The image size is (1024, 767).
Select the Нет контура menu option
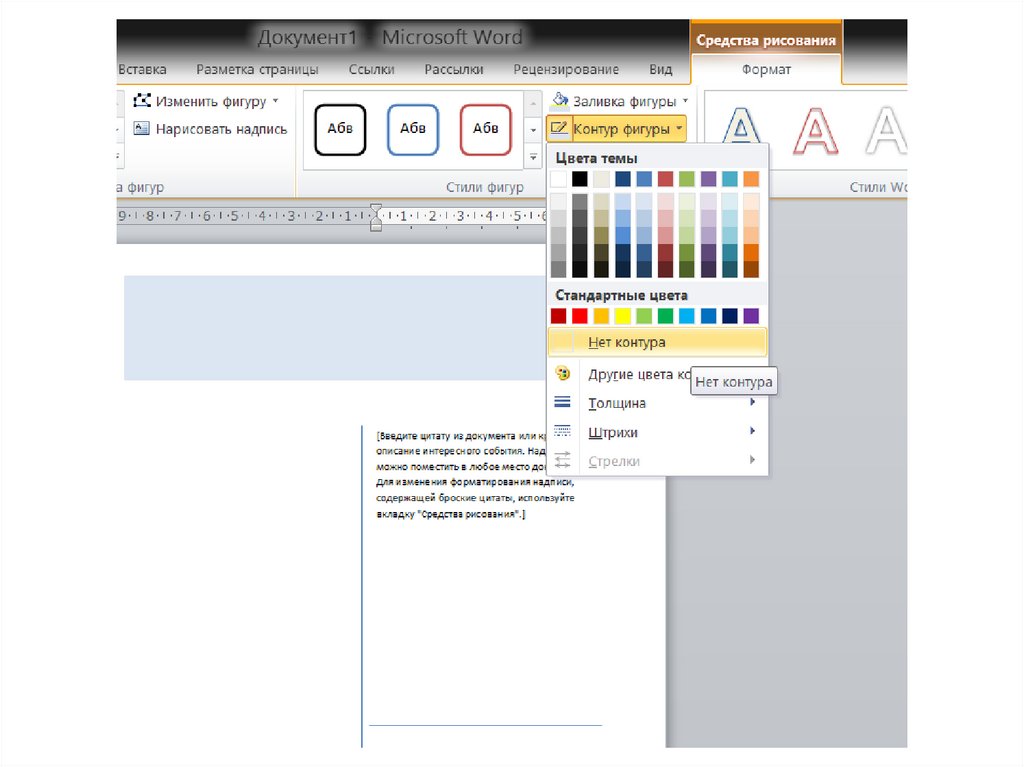(x=626, y=343)
